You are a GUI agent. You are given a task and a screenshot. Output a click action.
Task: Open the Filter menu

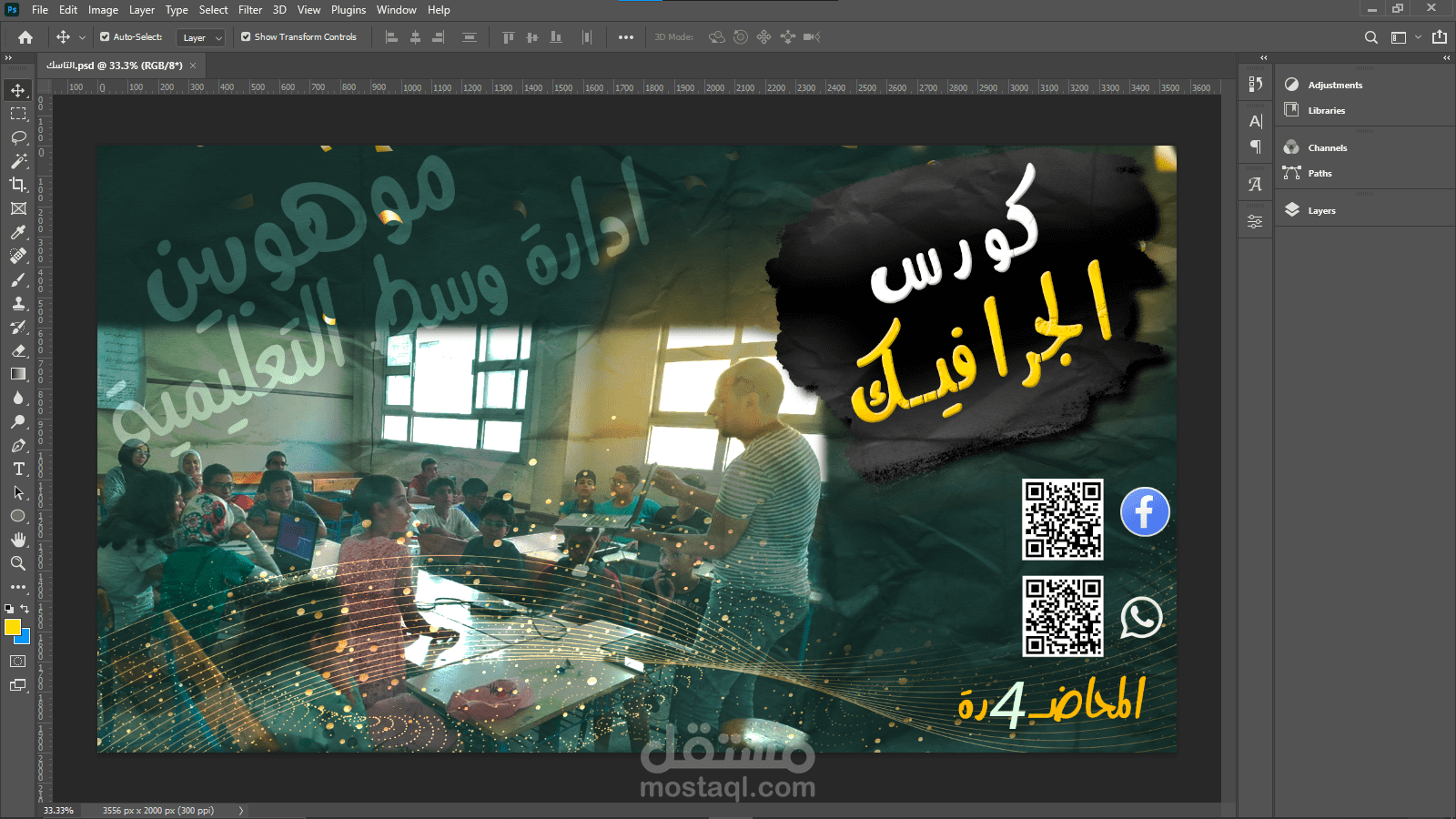(250, 10)
